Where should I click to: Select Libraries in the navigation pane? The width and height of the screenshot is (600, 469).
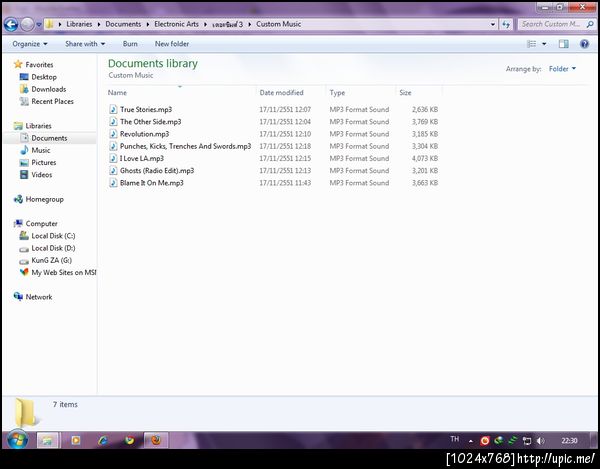point(38,126)
